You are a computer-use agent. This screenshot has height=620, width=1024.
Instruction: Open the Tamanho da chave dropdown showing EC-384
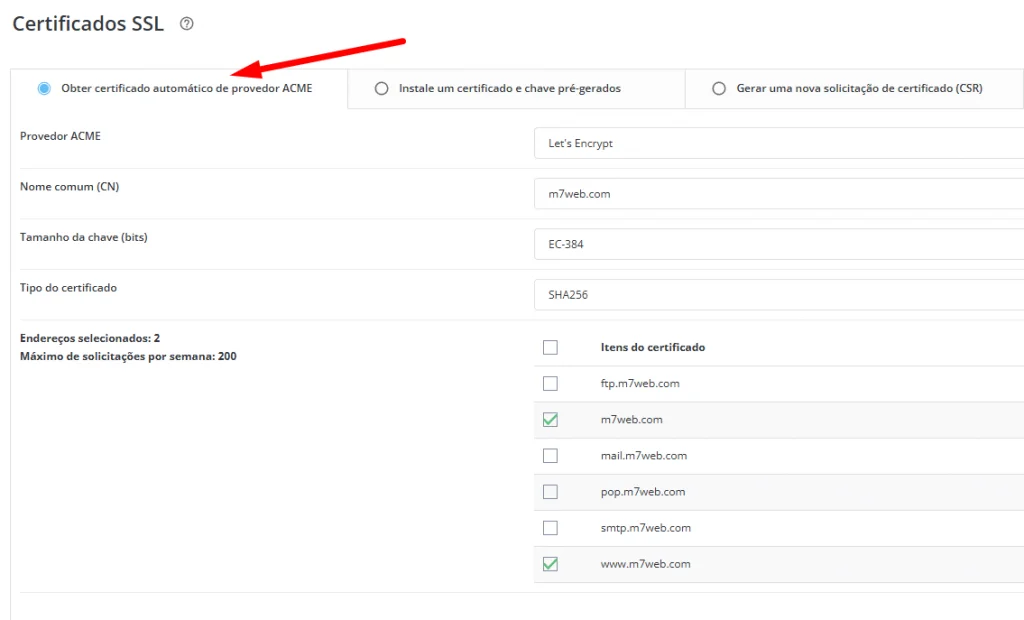coord(778,244)
